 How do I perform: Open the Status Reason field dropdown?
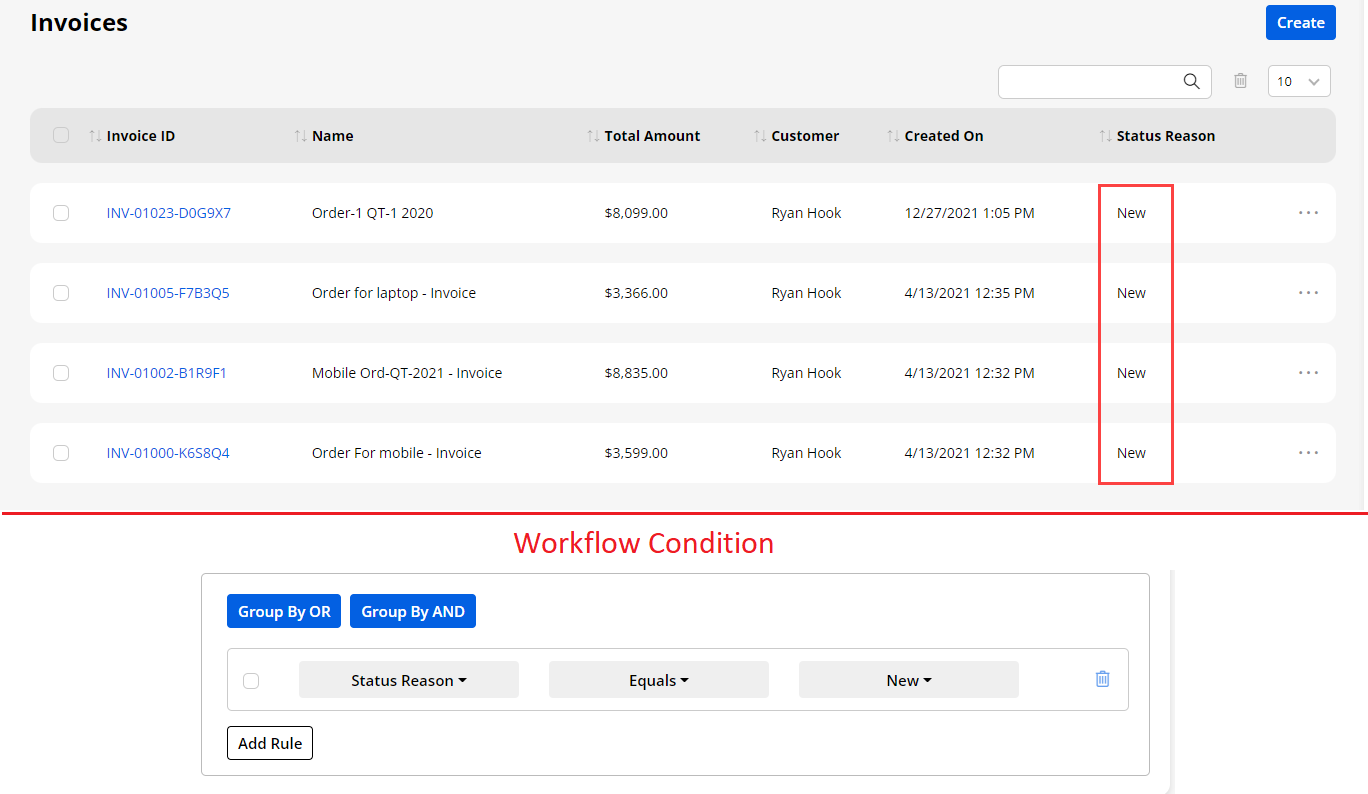(408, 680)
